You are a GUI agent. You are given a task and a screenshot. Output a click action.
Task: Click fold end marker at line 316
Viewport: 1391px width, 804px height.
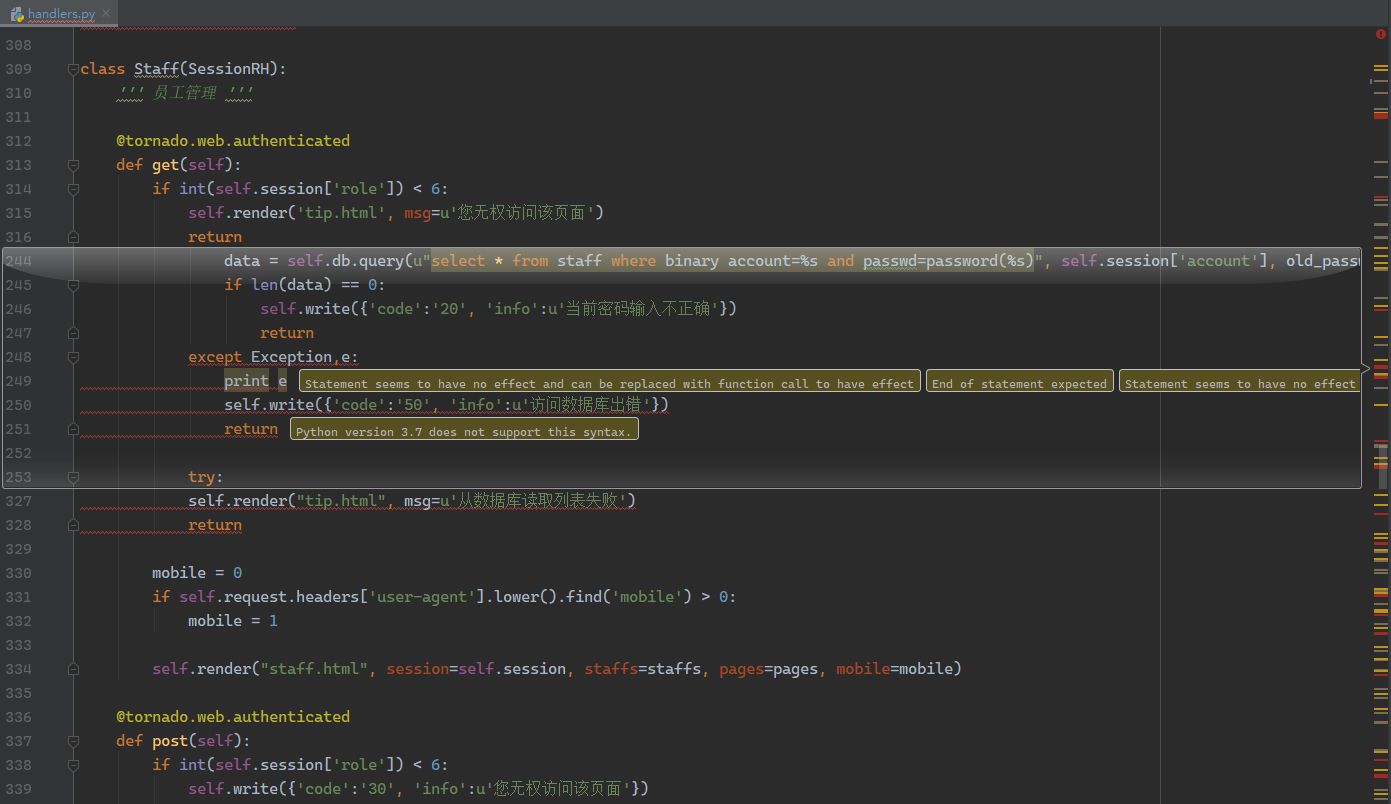[73, 237]
